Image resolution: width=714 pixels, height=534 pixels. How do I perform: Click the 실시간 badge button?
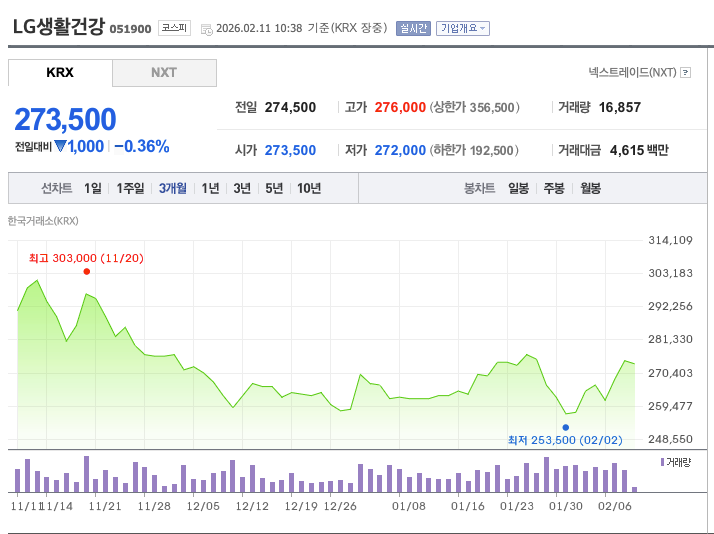click(413, 28)
